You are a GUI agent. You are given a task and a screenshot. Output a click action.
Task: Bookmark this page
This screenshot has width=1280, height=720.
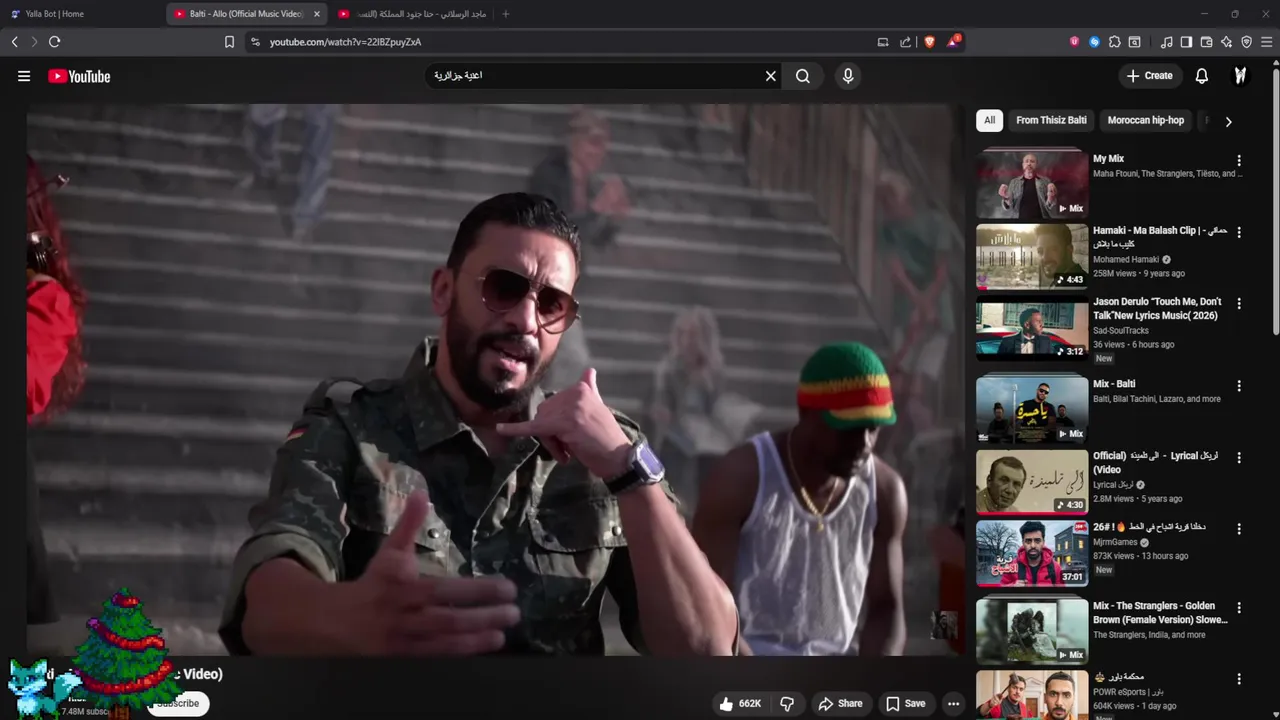click(229, 42)
